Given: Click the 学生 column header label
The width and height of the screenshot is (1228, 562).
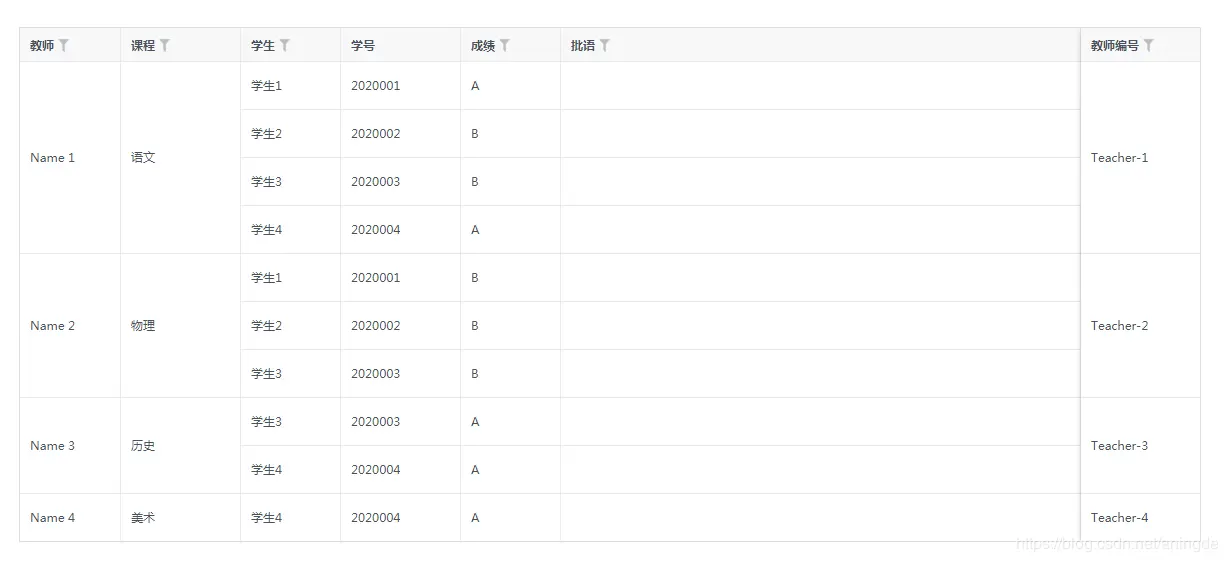Looking at the screenshot, I should (263, 46).
